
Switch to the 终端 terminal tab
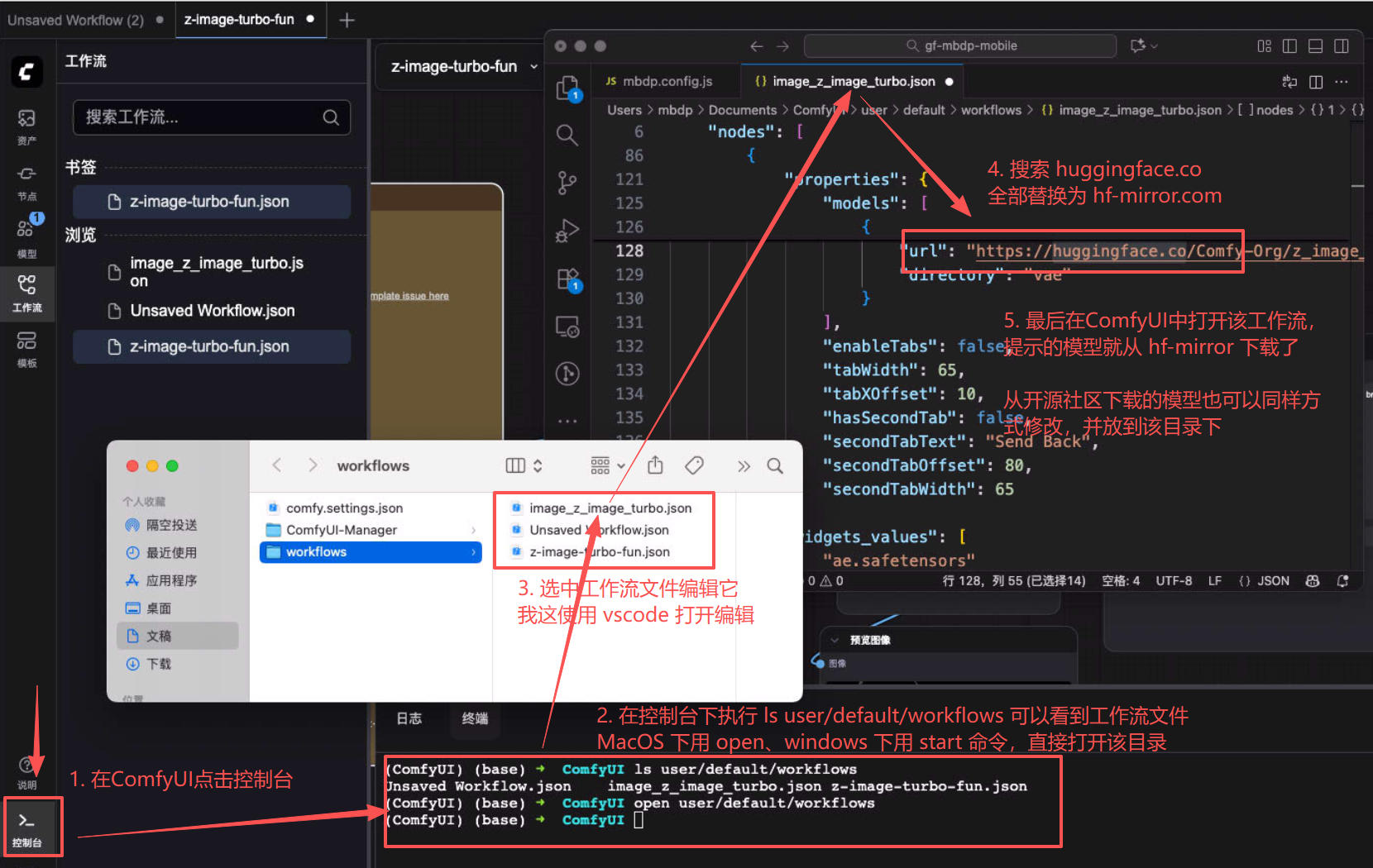click(475, 718)
